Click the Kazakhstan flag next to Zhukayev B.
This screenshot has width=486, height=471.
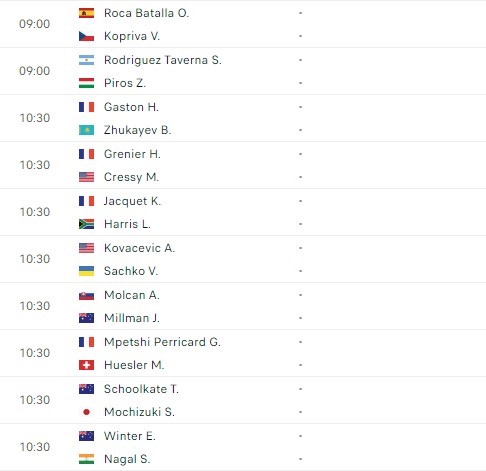(x=86, y=130)
